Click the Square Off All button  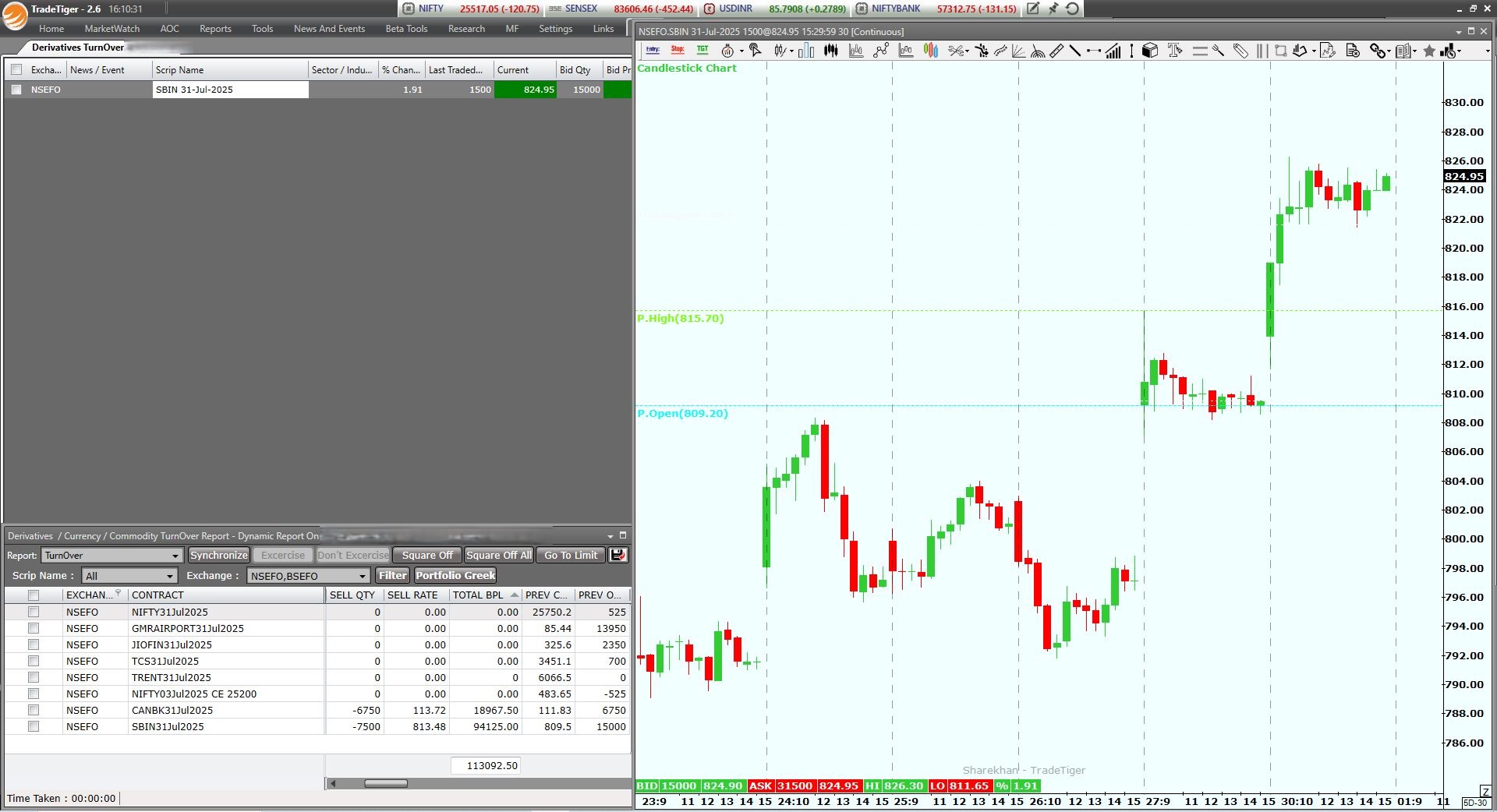(498, 555)
